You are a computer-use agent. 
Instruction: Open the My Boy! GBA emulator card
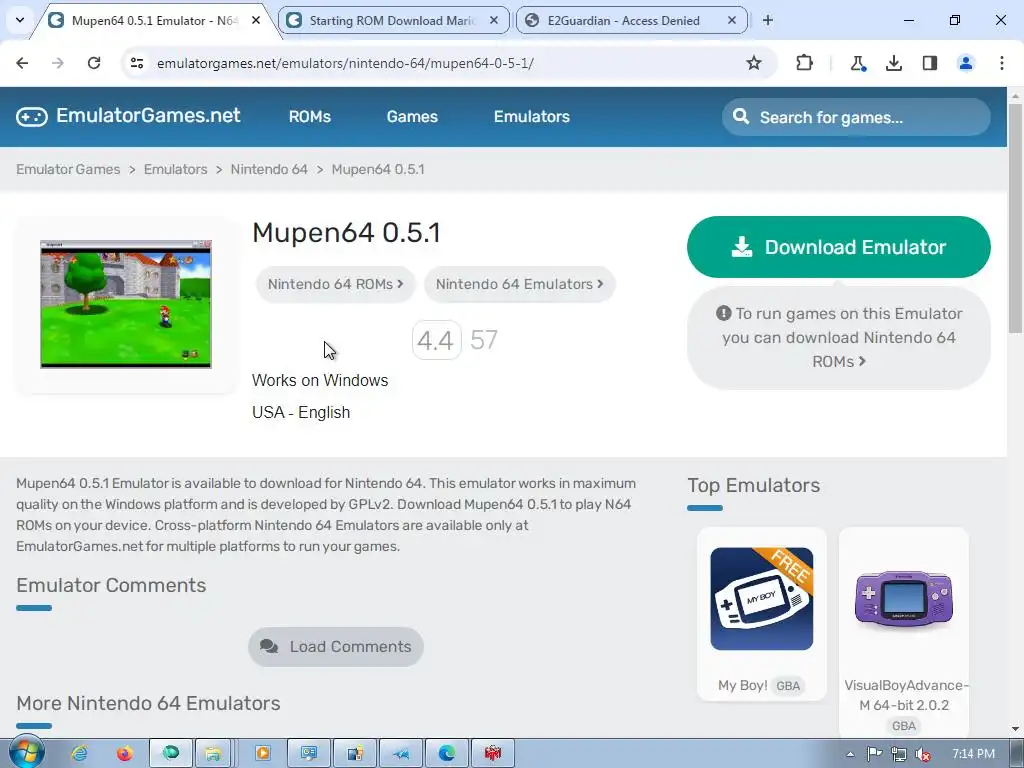tap(761, 614)
